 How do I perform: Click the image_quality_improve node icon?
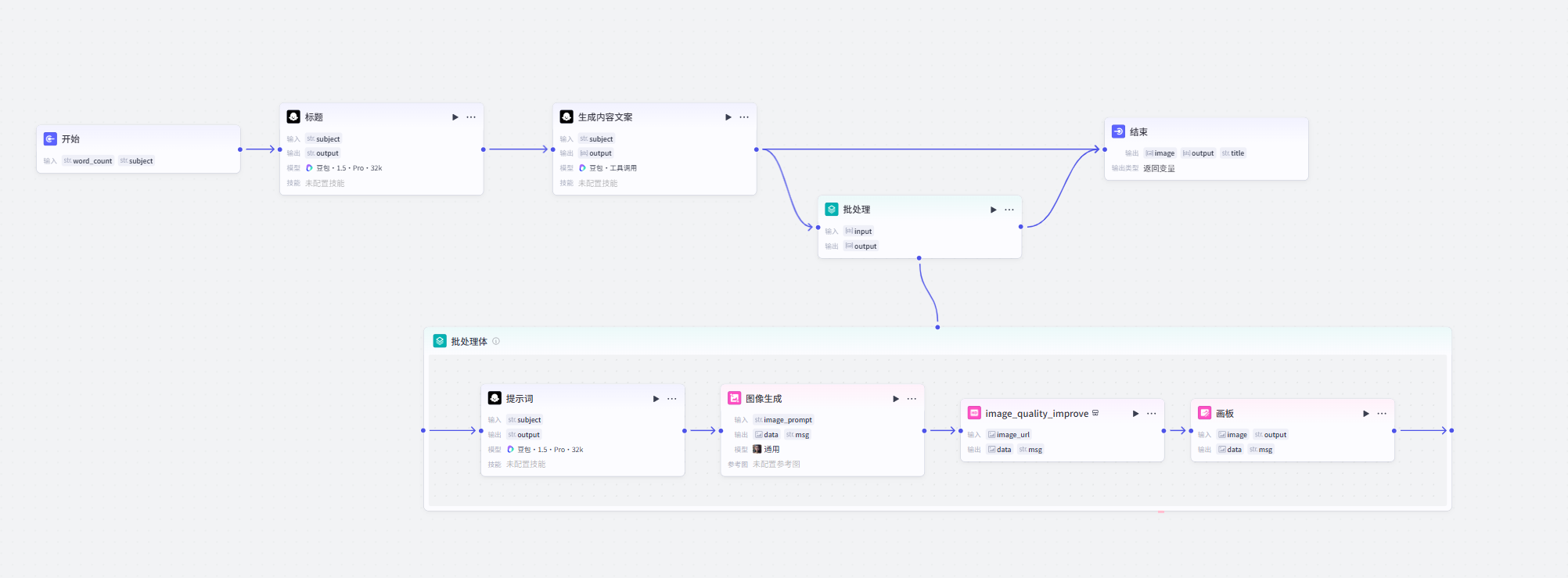click(x=974, y=414)
